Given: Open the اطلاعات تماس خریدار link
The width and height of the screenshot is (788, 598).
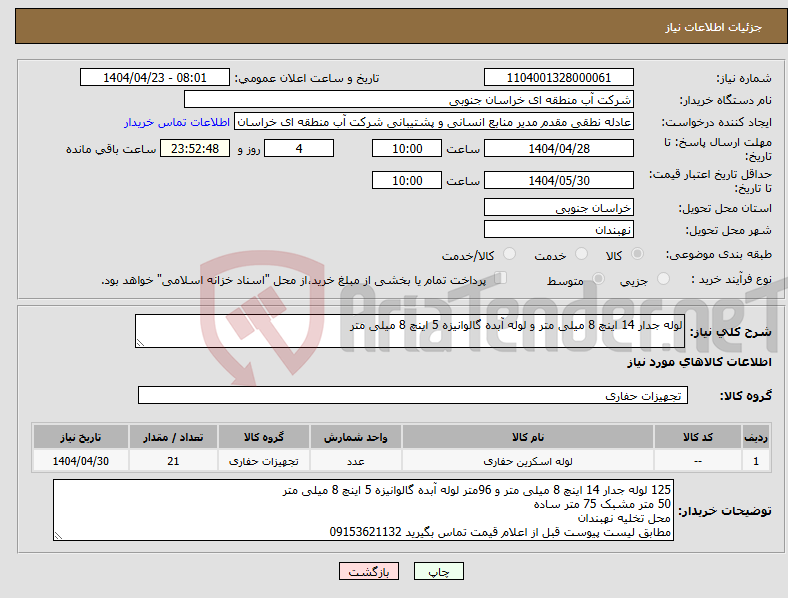Looking at the screenshot, I should 177,123.
